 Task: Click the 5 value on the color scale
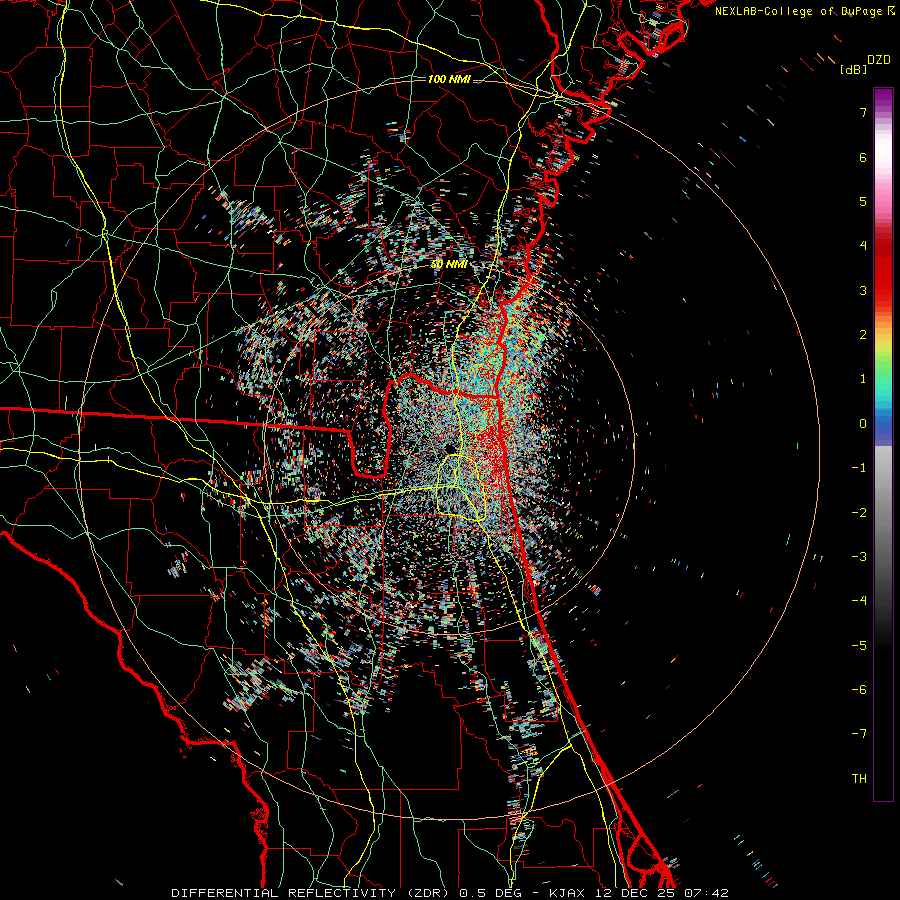click(x=863, y=201)
